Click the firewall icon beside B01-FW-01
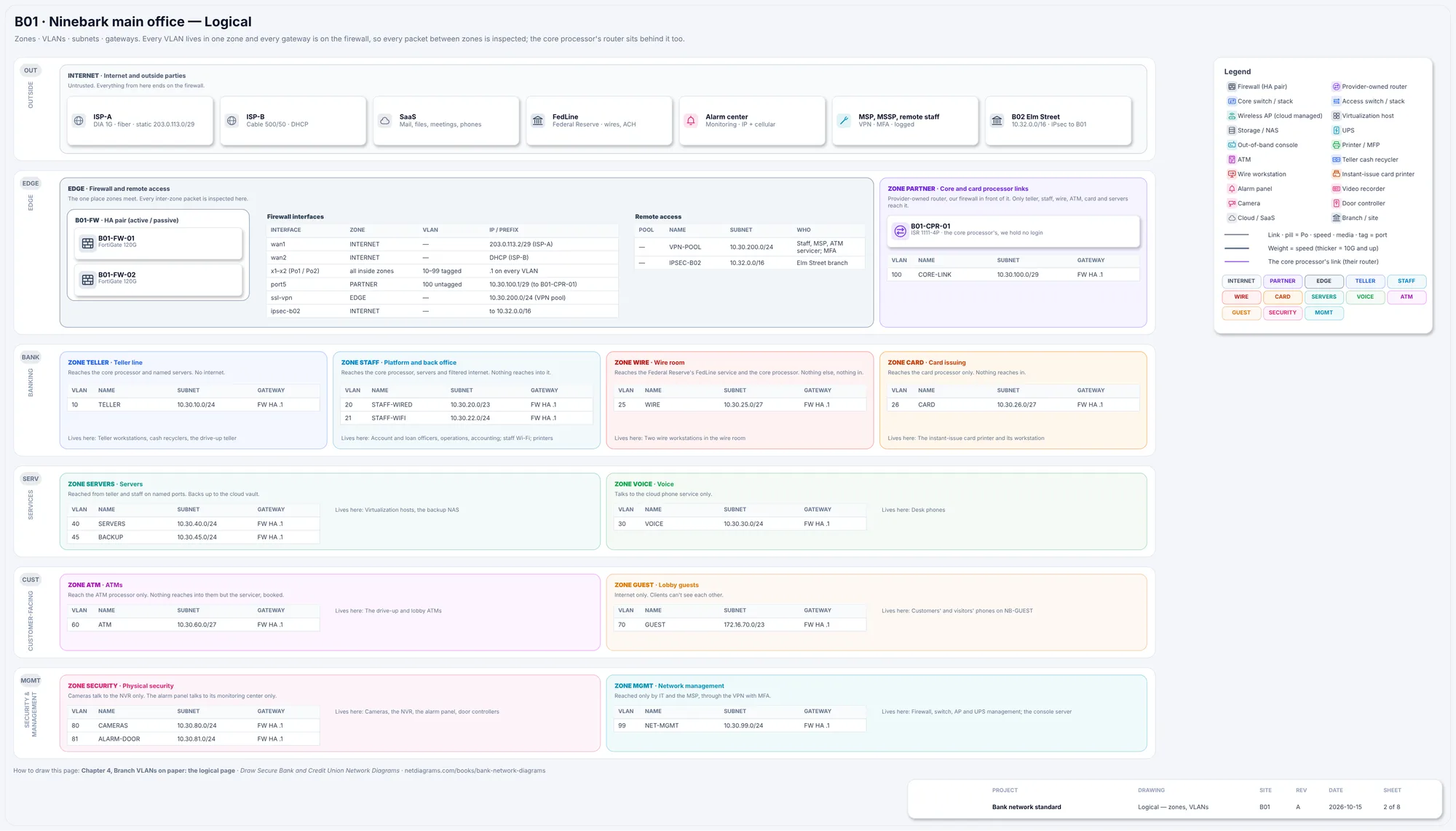This screenshot has width=1456, height=831. click(x=87, y=243)
